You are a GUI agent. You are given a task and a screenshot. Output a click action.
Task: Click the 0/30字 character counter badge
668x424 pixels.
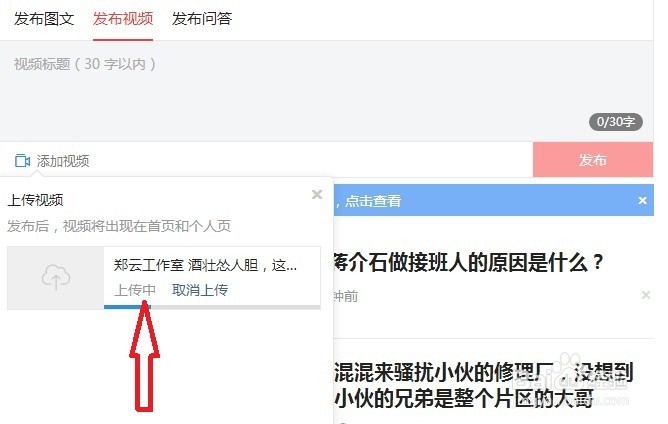click(x=616, y=122)
